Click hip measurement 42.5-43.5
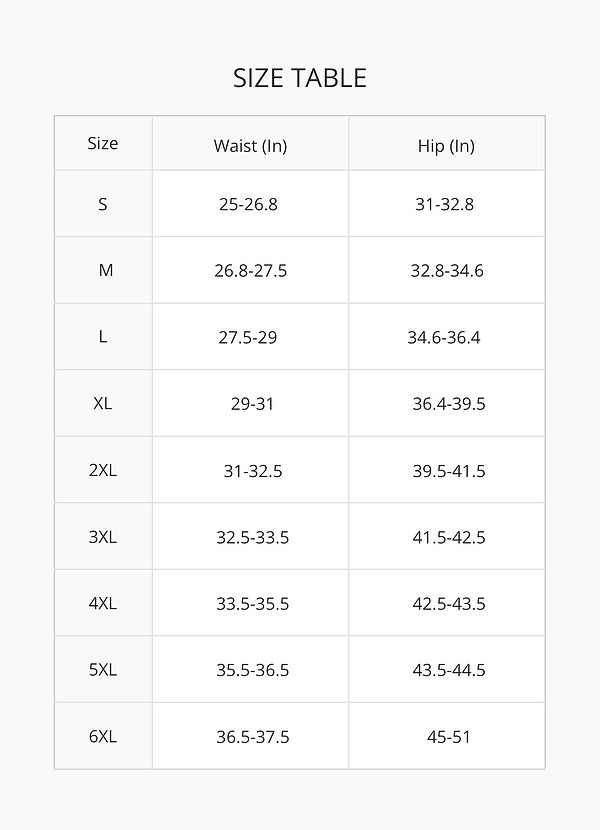This screenshot has width=600, height=830. click(x=449, y=603)
